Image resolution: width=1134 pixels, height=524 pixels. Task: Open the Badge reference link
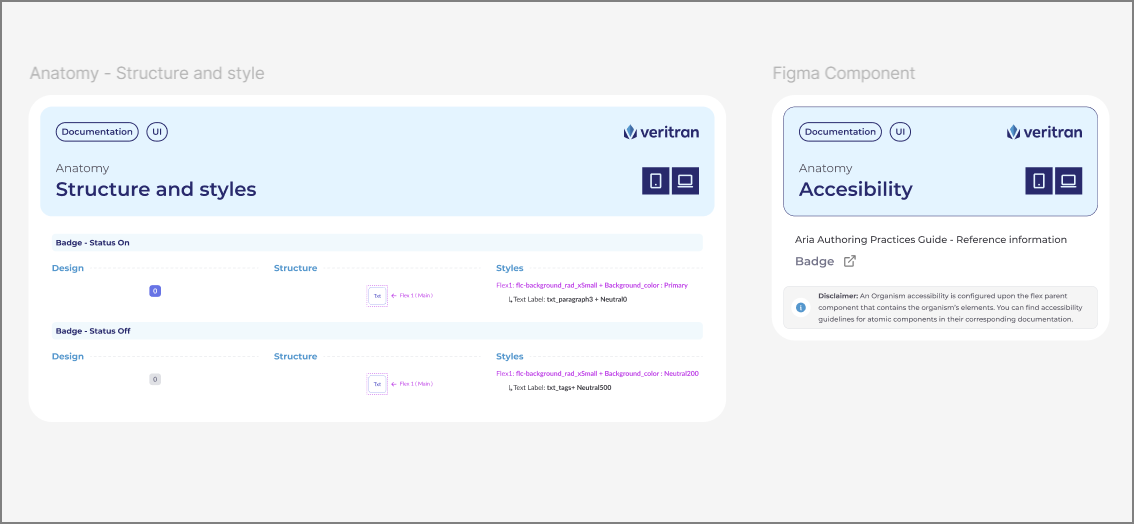814,261
